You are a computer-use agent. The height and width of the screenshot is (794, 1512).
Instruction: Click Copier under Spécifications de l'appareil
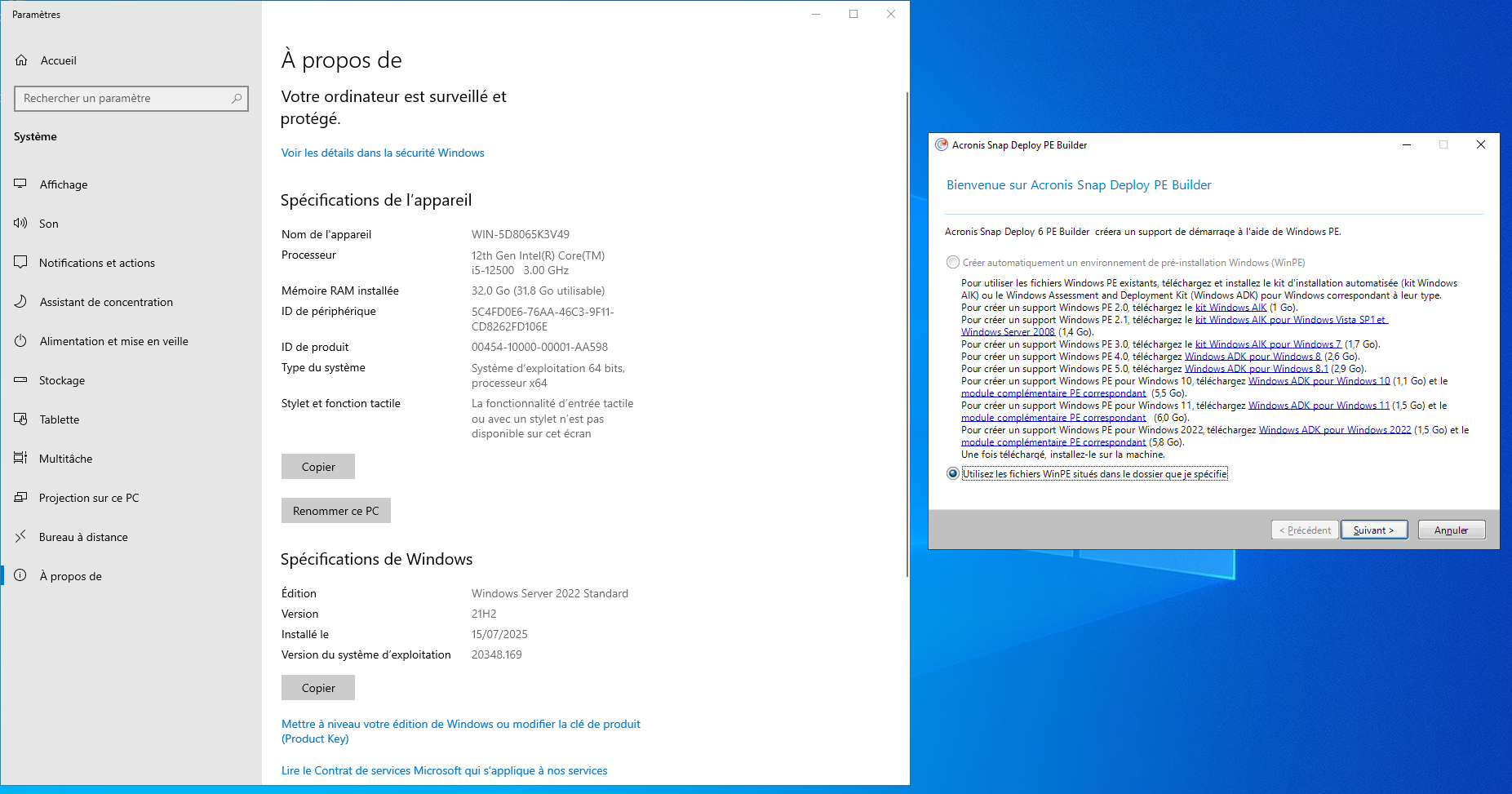tap(318, 467)
